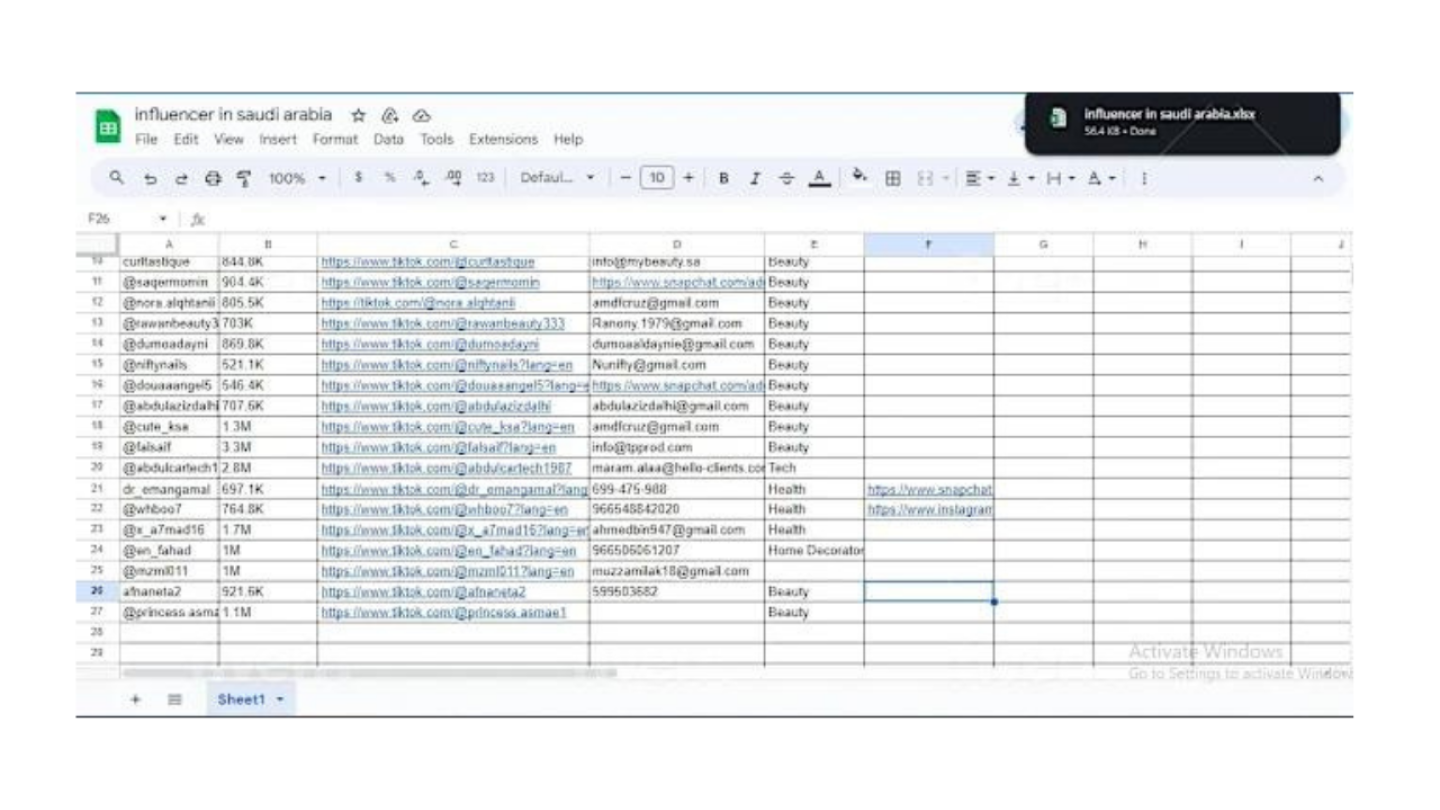Image resolution: width=1440 pixels, height=810 pixels.
Task: Click the move to folder icon
Action: pyautogui.click(x=390, y=116)
